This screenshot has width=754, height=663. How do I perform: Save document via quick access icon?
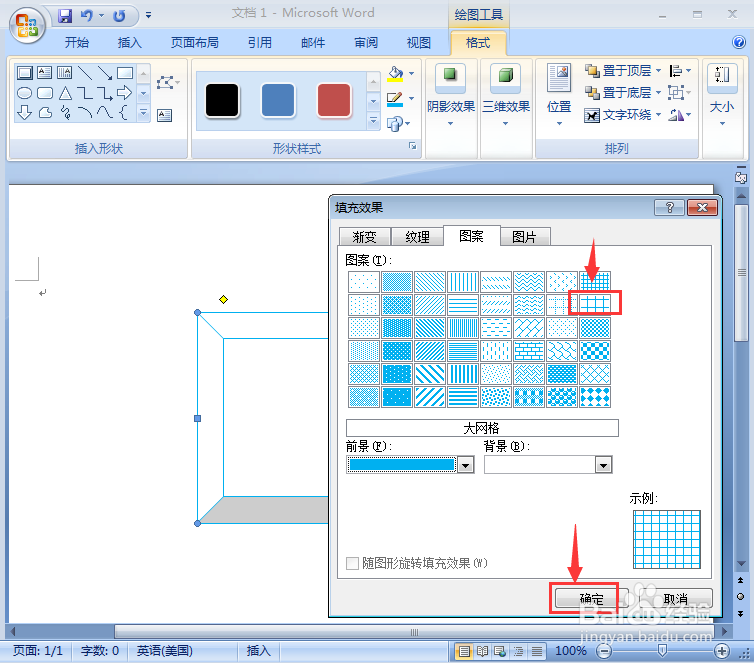pos(65,15)
